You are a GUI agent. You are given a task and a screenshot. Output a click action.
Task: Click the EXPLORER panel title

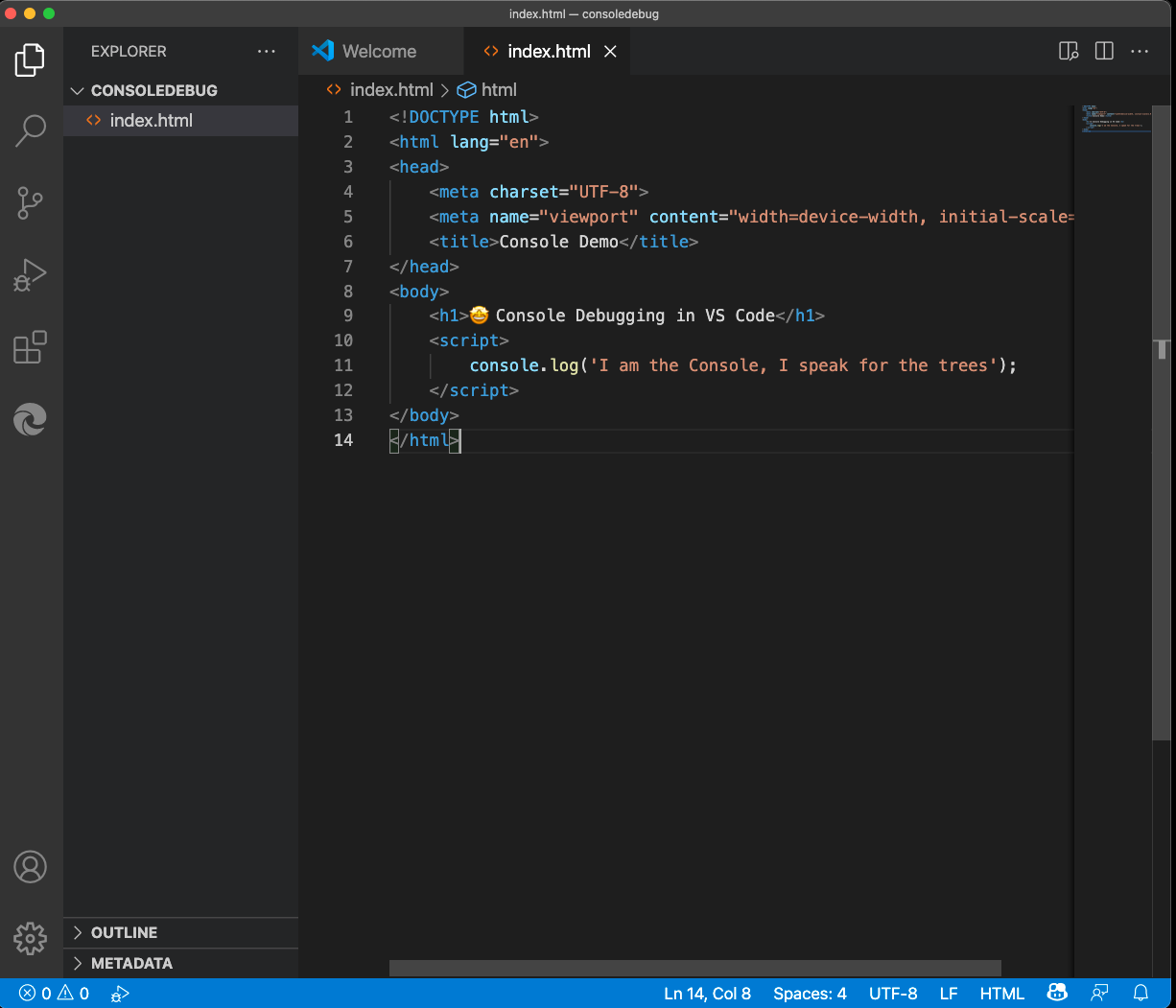click(129, 51)
